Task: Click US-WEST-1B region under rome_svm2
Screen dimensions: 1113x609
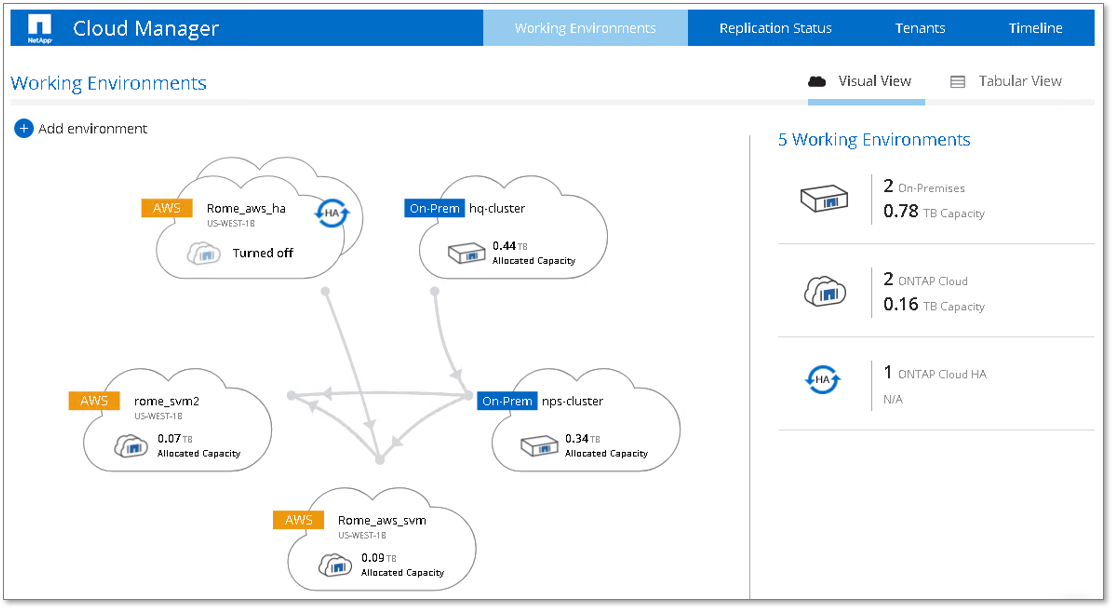Action: pyautogui.click(x=158, y=417)
